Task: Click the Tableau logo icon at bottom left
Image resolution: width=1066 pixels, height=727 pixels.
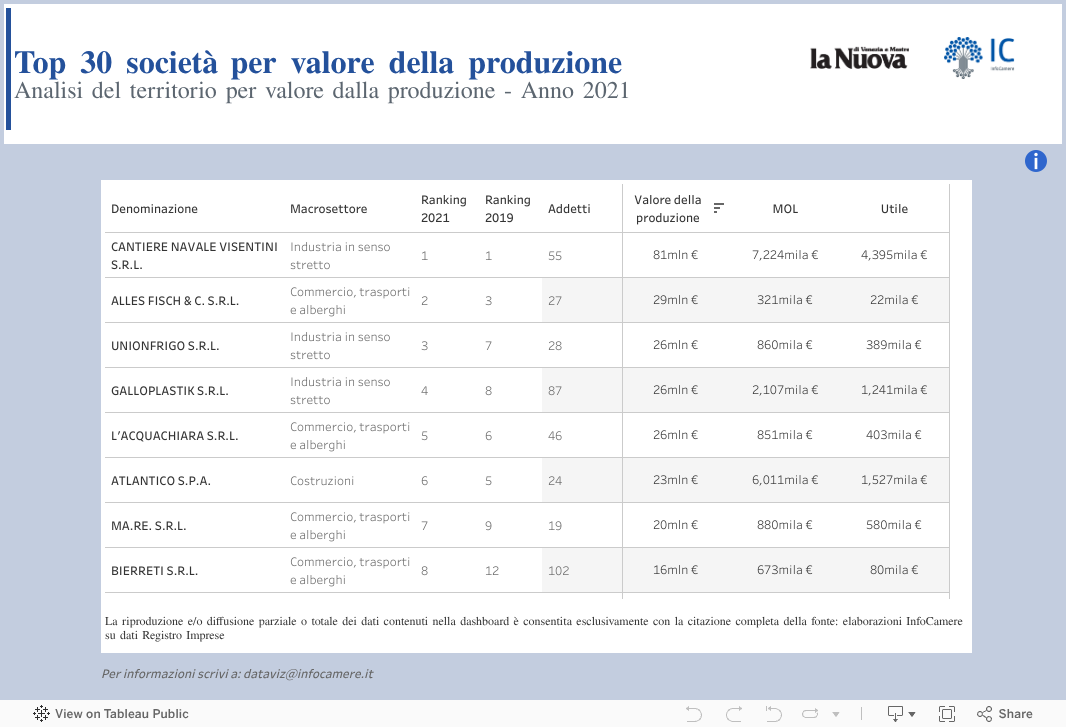Action: [x=42, y=714]
